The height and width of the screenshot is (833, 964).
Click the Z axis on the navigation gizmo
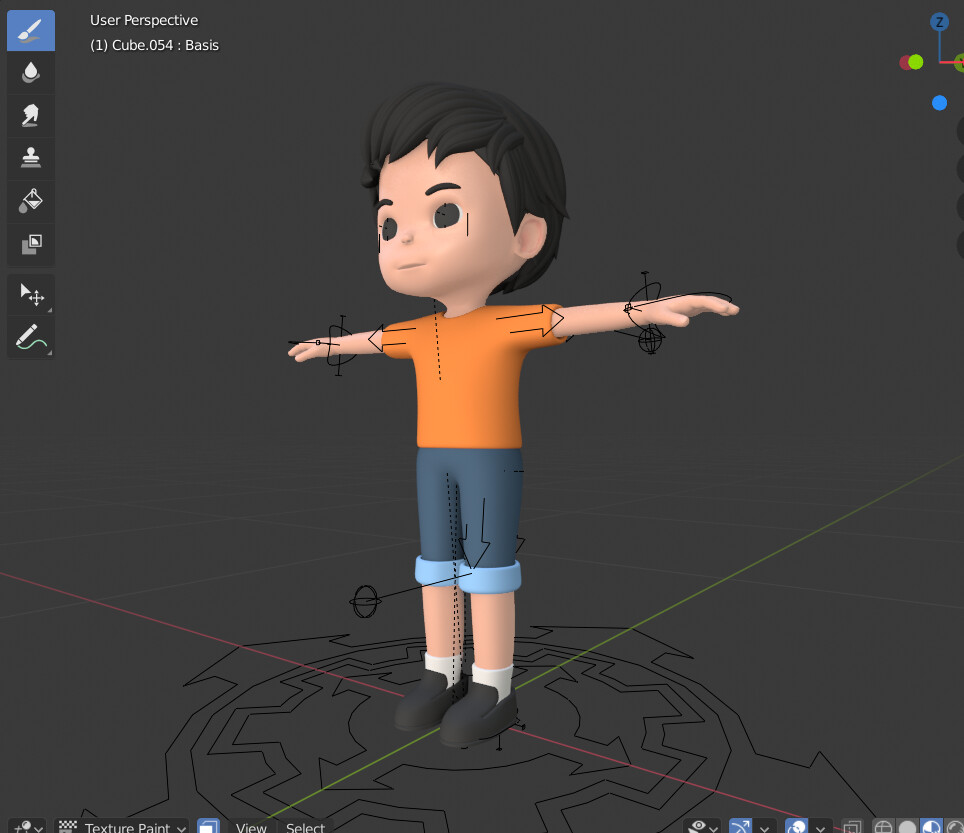tap(938, 21)
